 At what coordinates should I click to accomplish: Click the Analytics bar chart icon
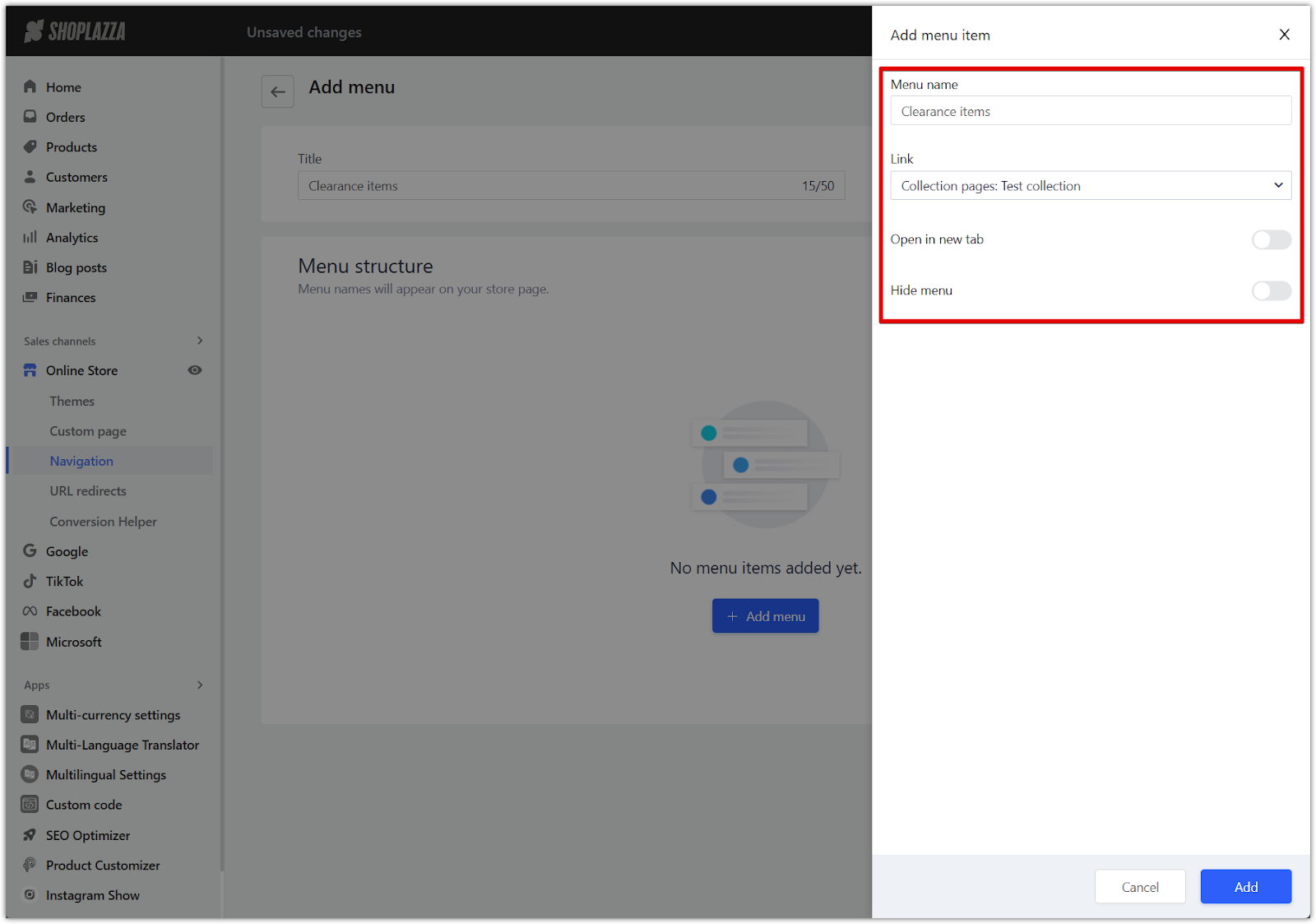[30, 237]
